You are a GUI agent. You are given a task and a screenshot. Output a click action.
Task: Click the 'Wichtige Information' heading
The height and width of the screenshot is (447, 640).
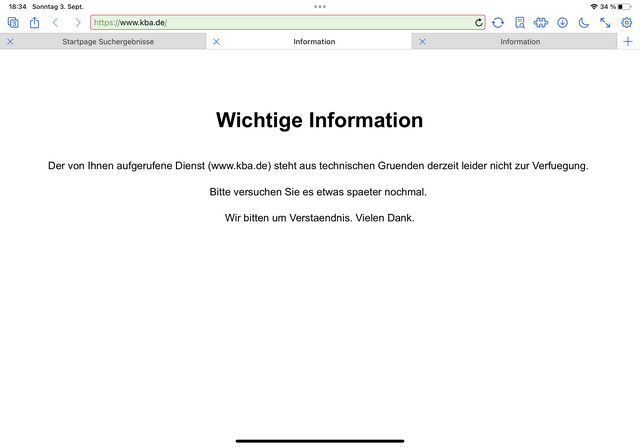click(x=320, y=120)
